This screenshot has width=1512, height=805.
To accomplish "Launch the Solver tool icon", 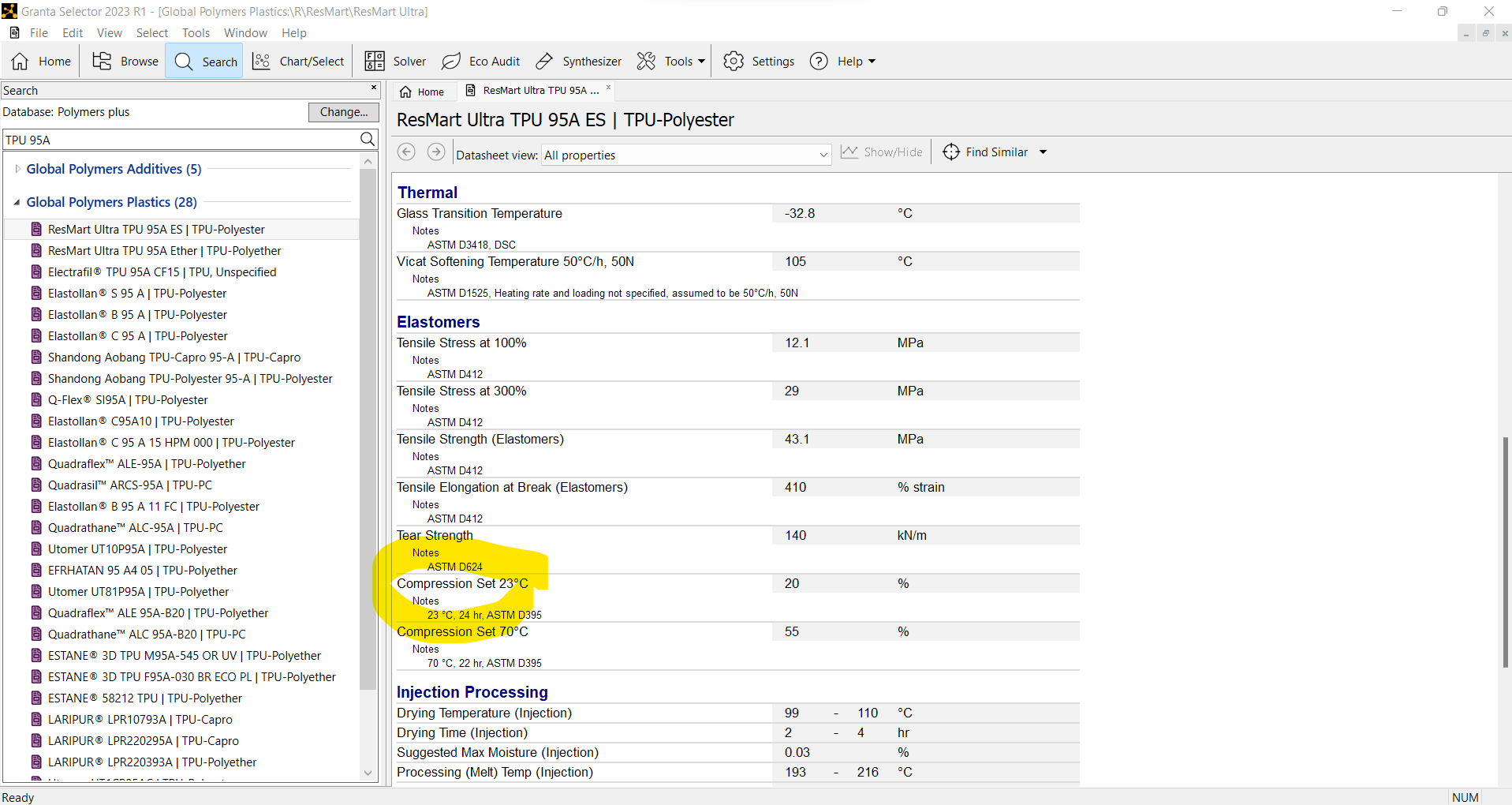I will click(x=375, y=62).
